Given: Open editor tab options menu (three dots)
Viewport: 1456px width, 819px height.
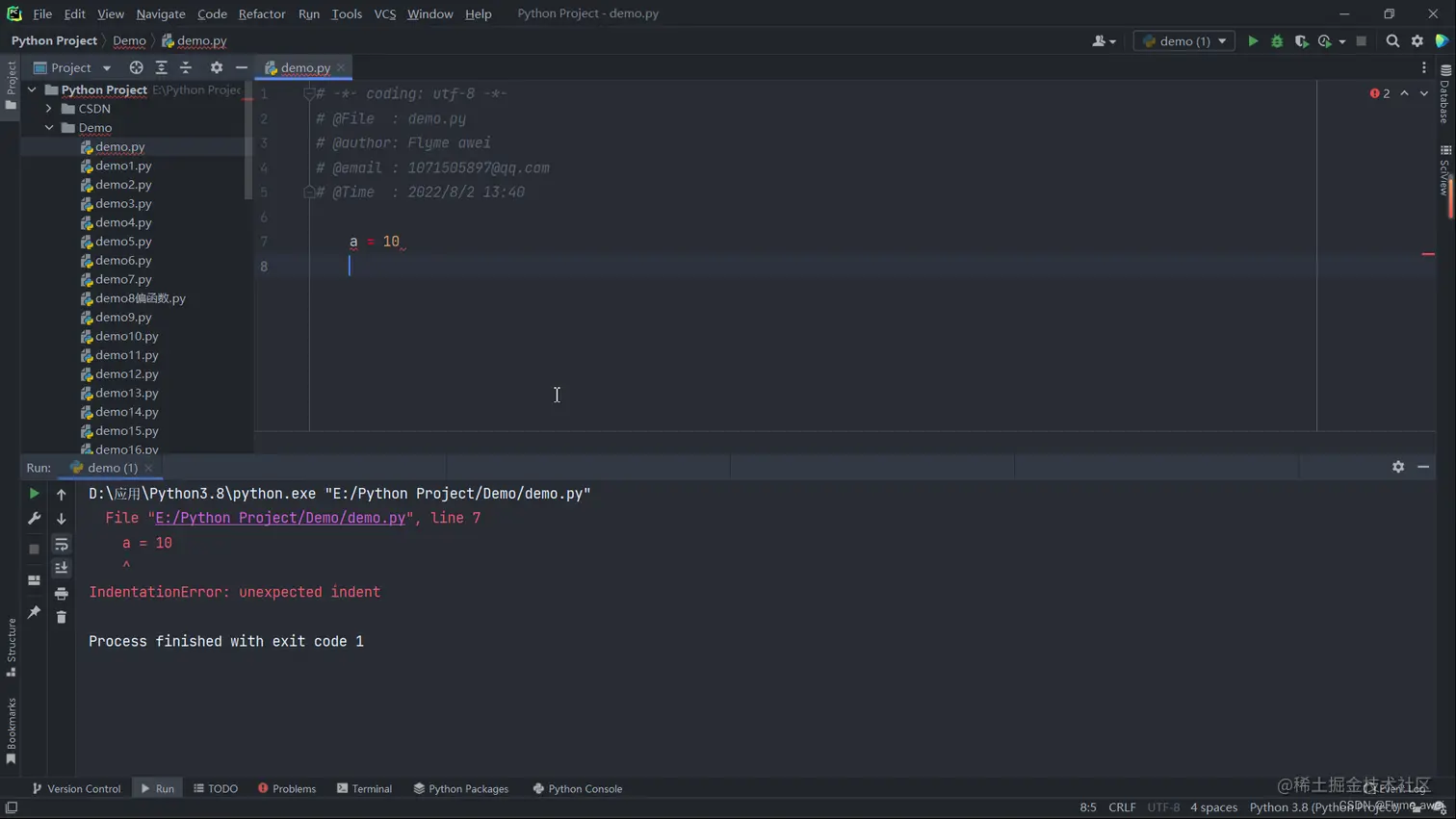Looking at the screenshot, I should click(1424, 67).
